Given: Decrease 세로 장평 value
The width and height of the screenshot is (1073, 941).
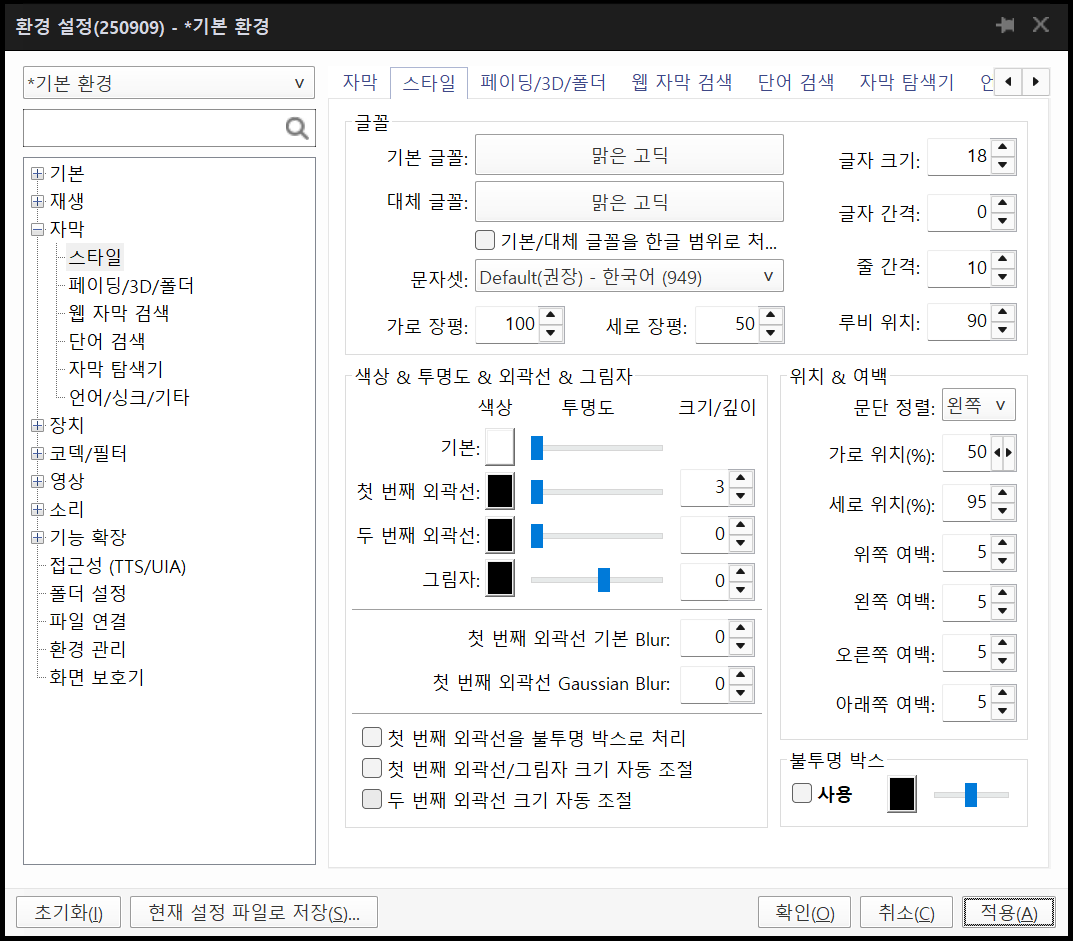Looking at the screenshot, I should [x=771, y=333].
